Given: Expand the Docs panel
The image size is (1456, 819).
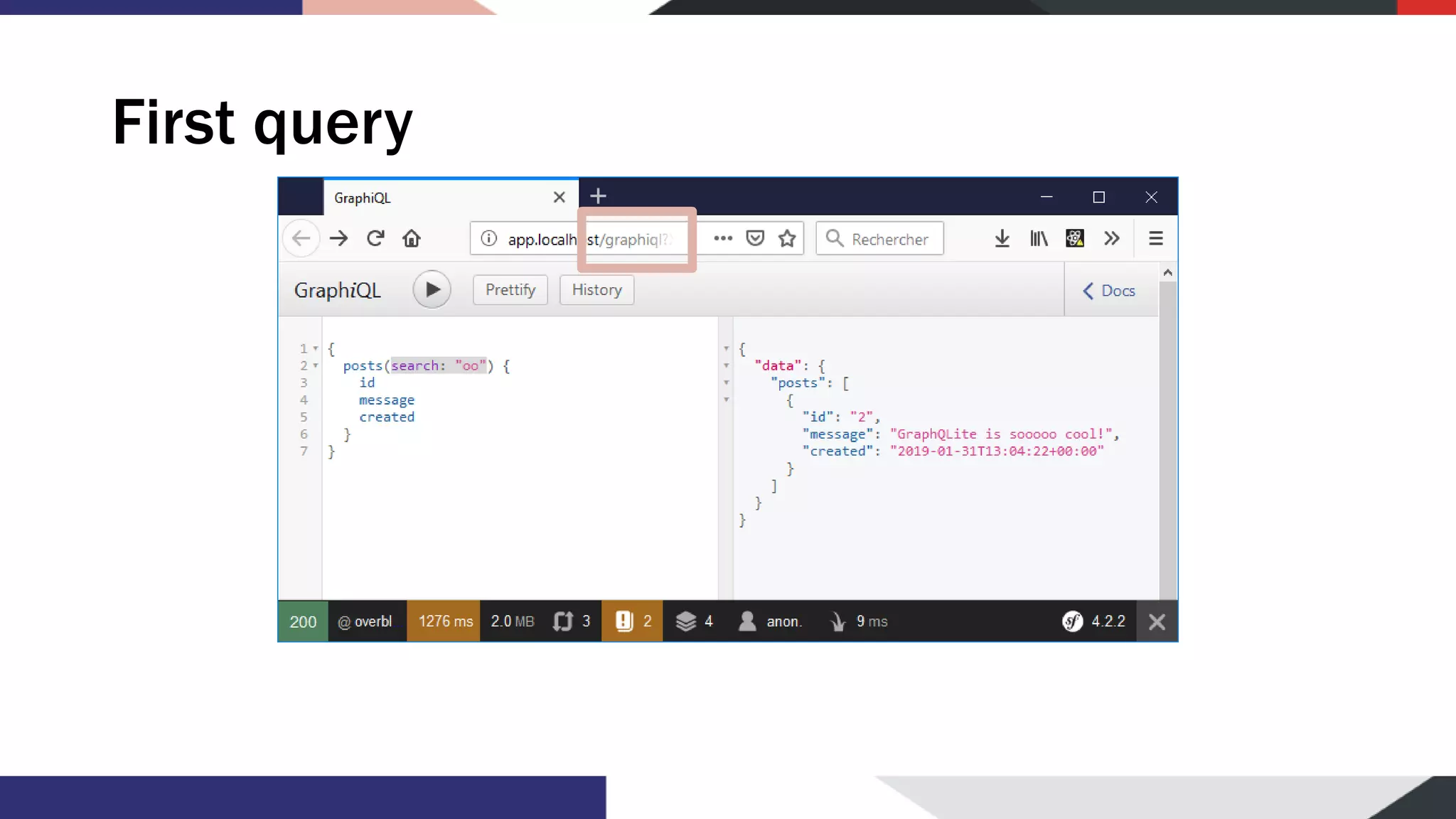Looking at the screenshot, I should (x=1109, y=290).
